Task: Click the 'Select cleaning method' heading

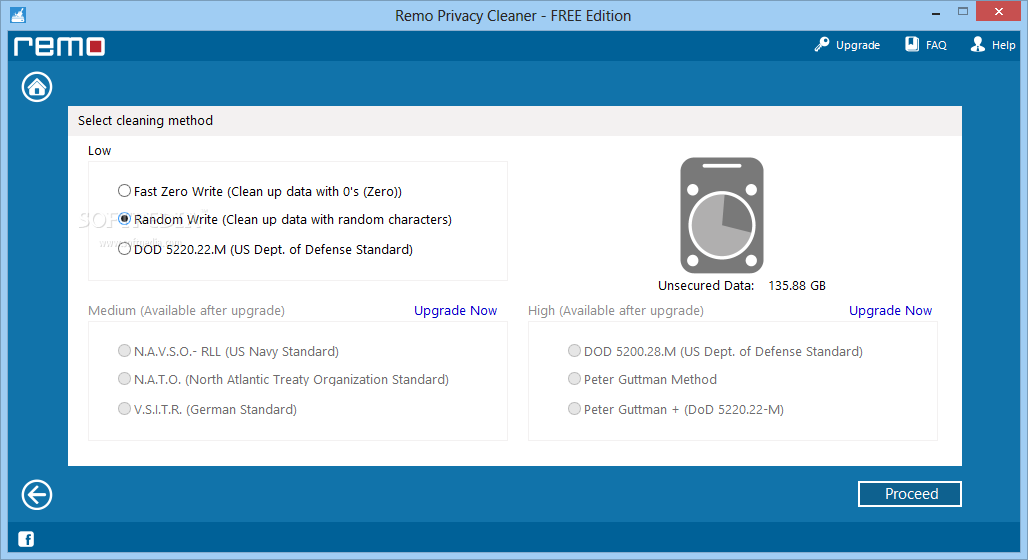Action: click(x=146, y=121)
